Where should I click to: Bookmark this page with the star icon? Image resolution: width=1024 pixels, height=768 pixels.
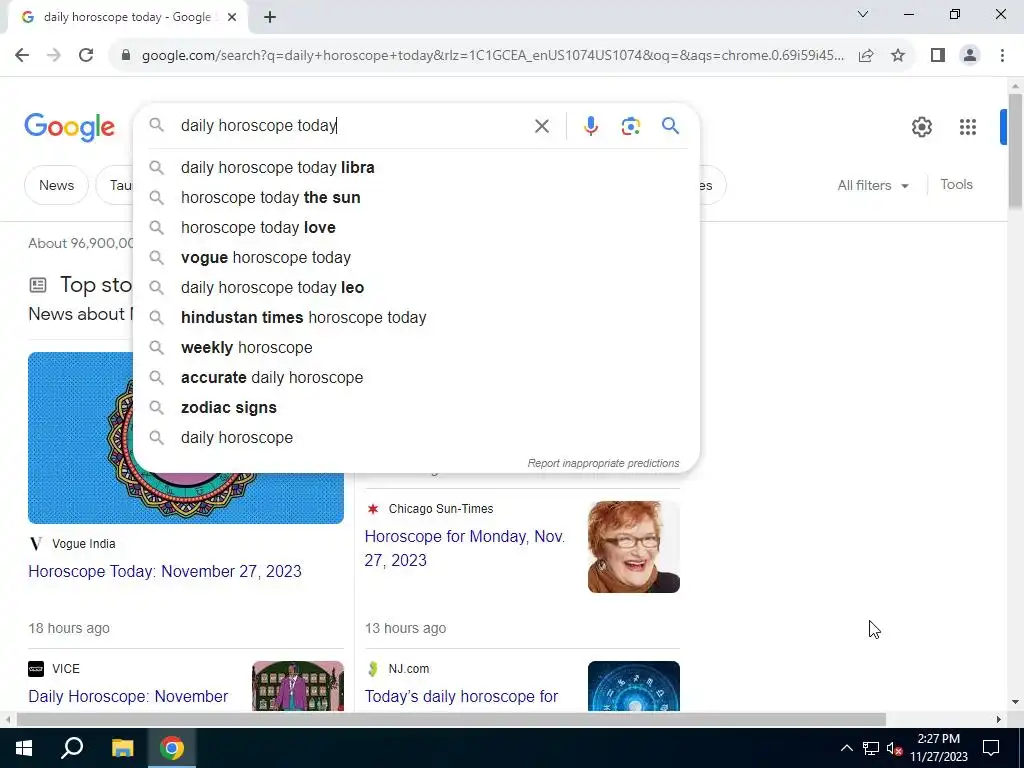pos(898,56)
